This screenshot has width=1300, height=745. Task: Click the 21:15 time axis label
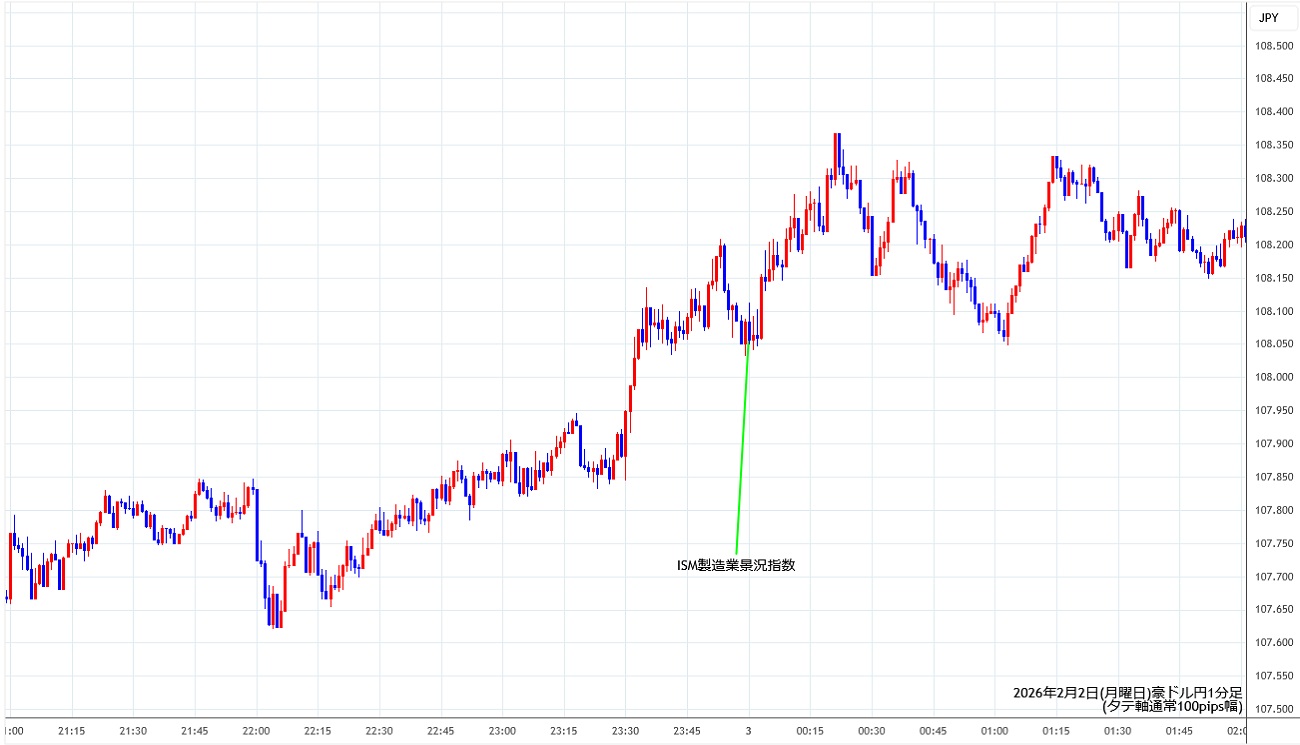[x=72, y=731]
